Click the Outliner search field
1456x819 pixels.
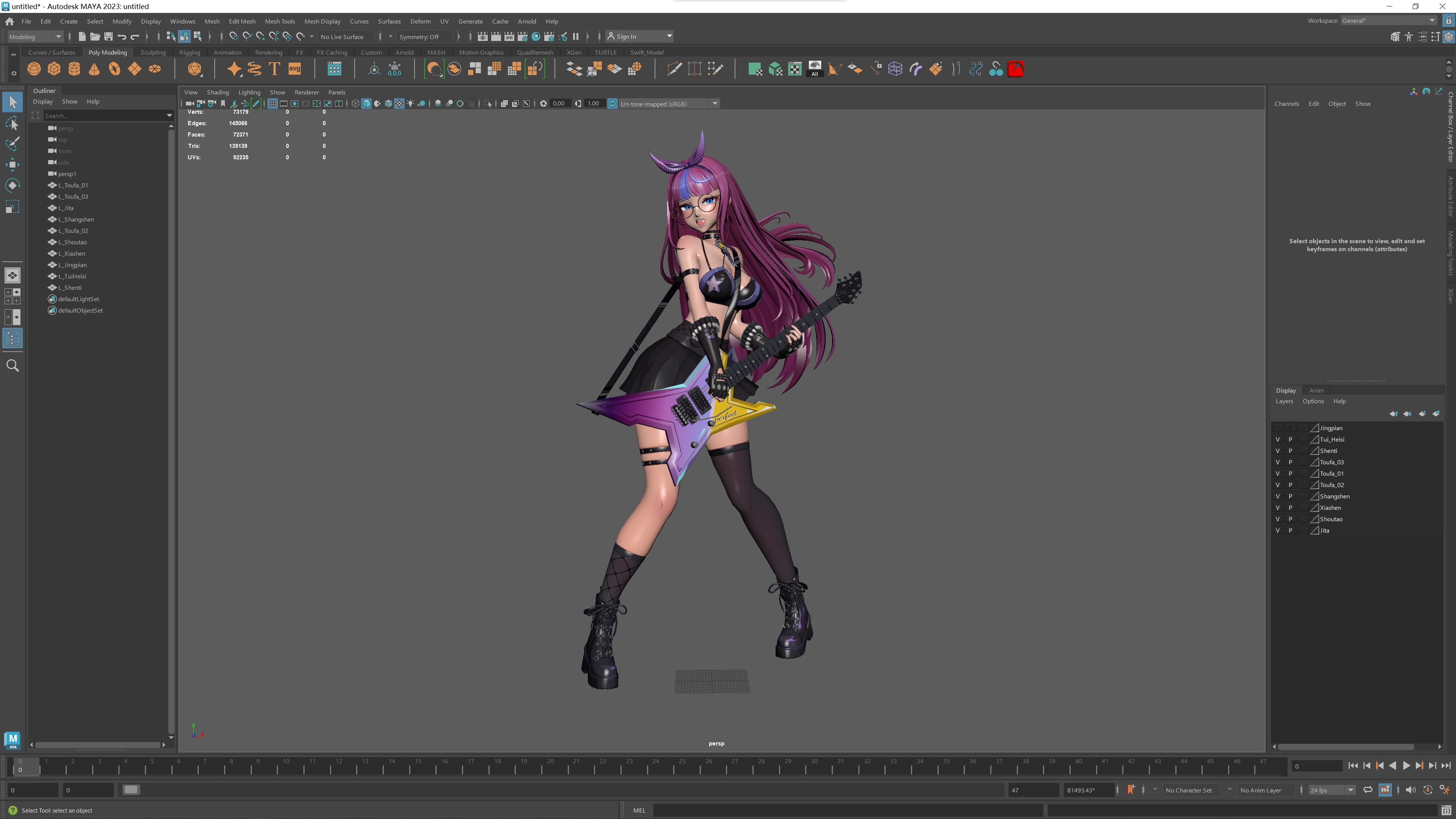[x=104, y=115]
